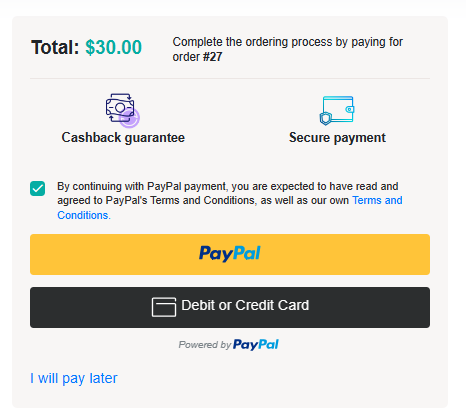Click the Secure payment wallet icon
Screen dimensions: 466x418
click(x=337, y=110)
